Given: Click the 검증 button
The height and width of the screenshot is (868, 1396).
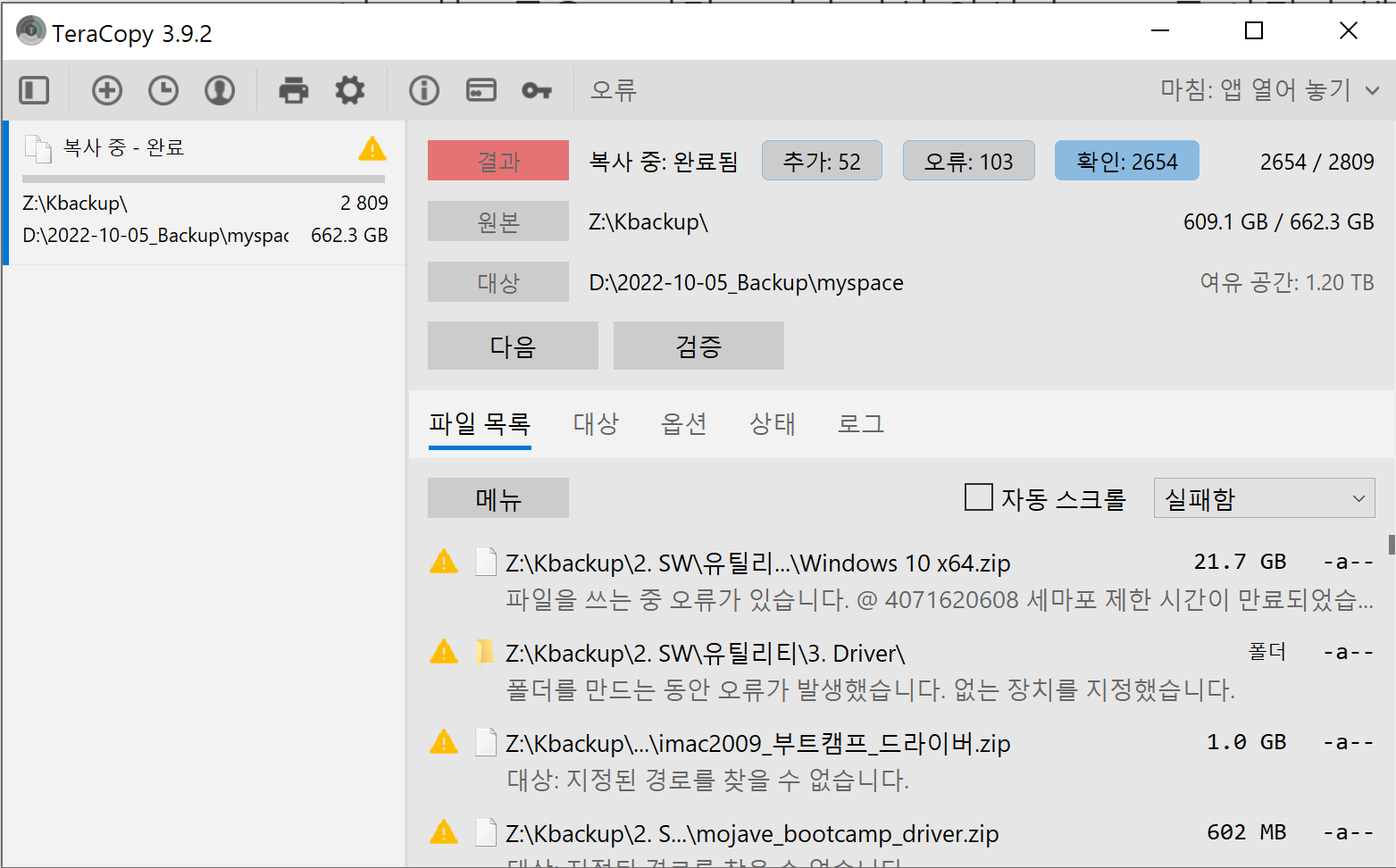Looking at the screenshot, I should (x=698, y=346).
